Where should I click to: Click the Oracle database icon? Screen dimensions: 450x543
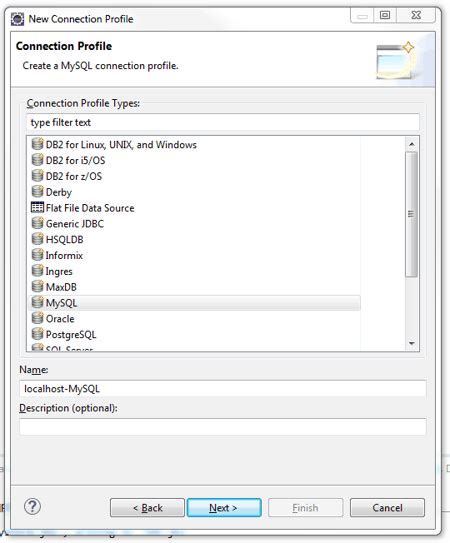tap(37, 318)
